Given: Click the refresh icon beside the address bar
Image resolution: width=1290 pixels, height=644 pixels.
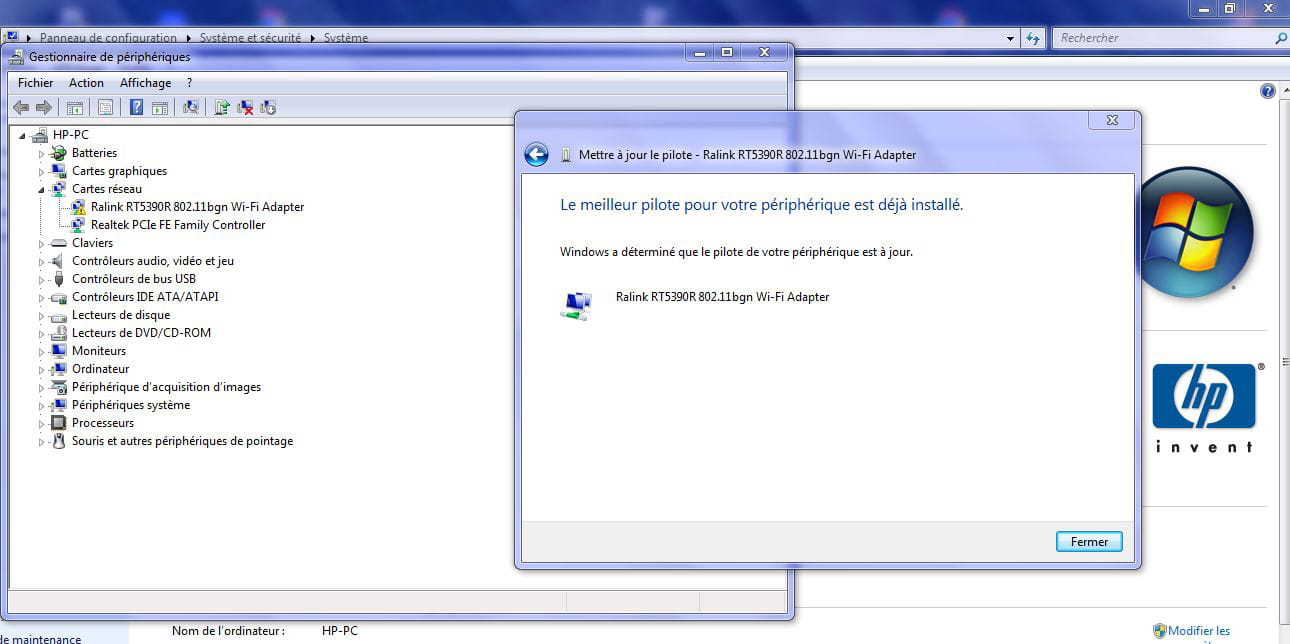Looking at the screenshot, I should [x=1033, y=38].
